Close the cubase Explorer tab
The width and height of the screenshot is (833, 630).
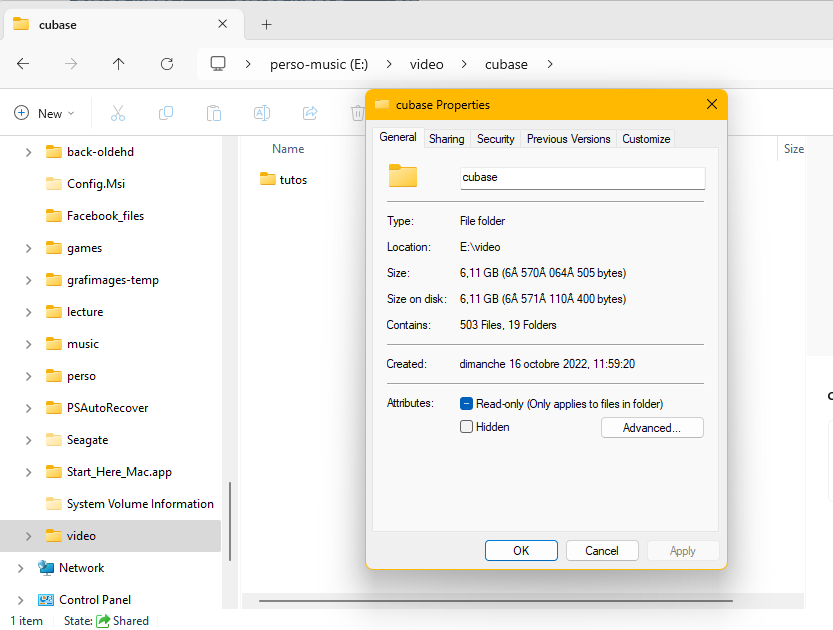point(223,24)
